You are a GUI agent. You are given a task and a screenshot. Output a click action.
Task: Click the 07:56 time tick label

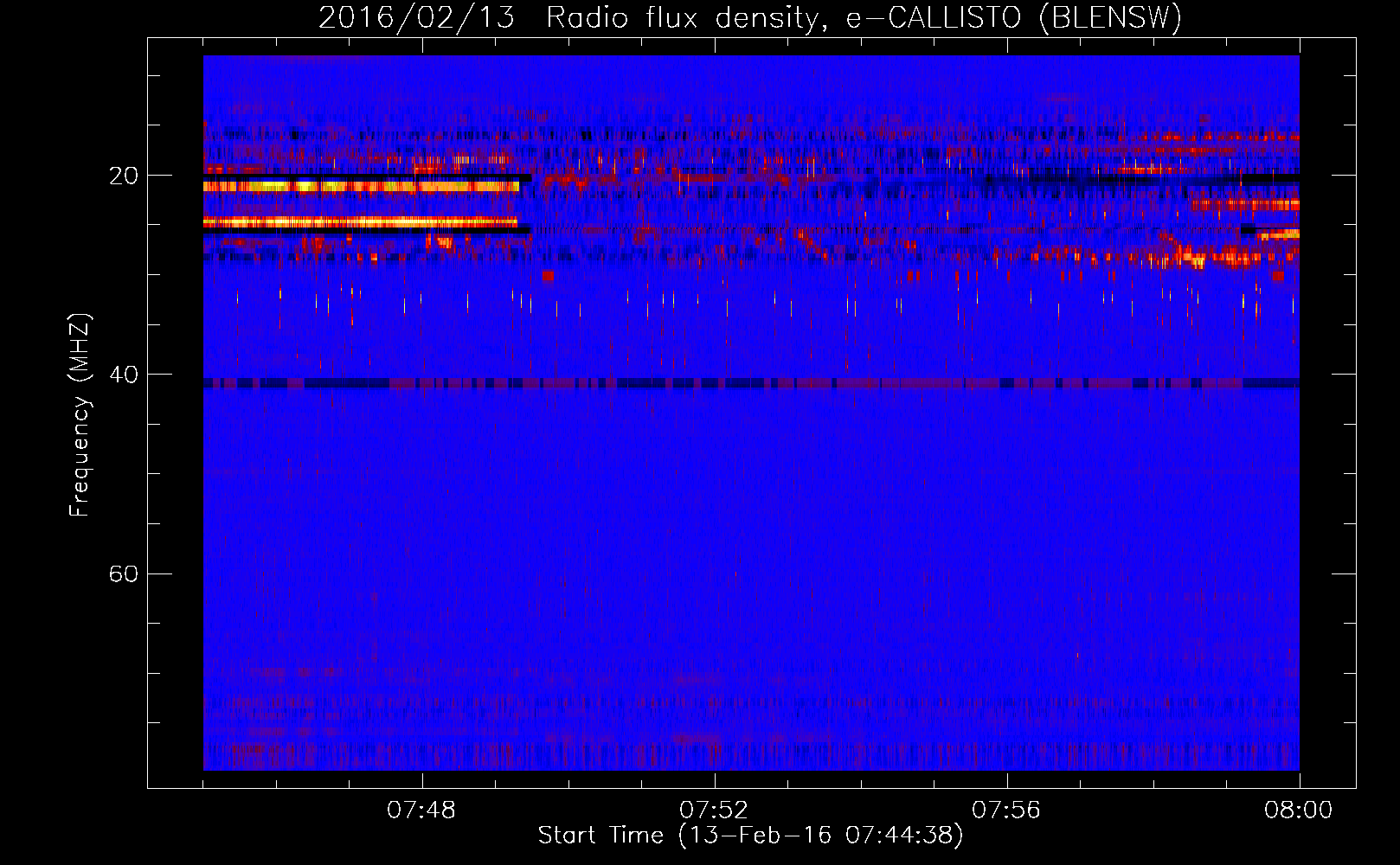coord(1006,811)
